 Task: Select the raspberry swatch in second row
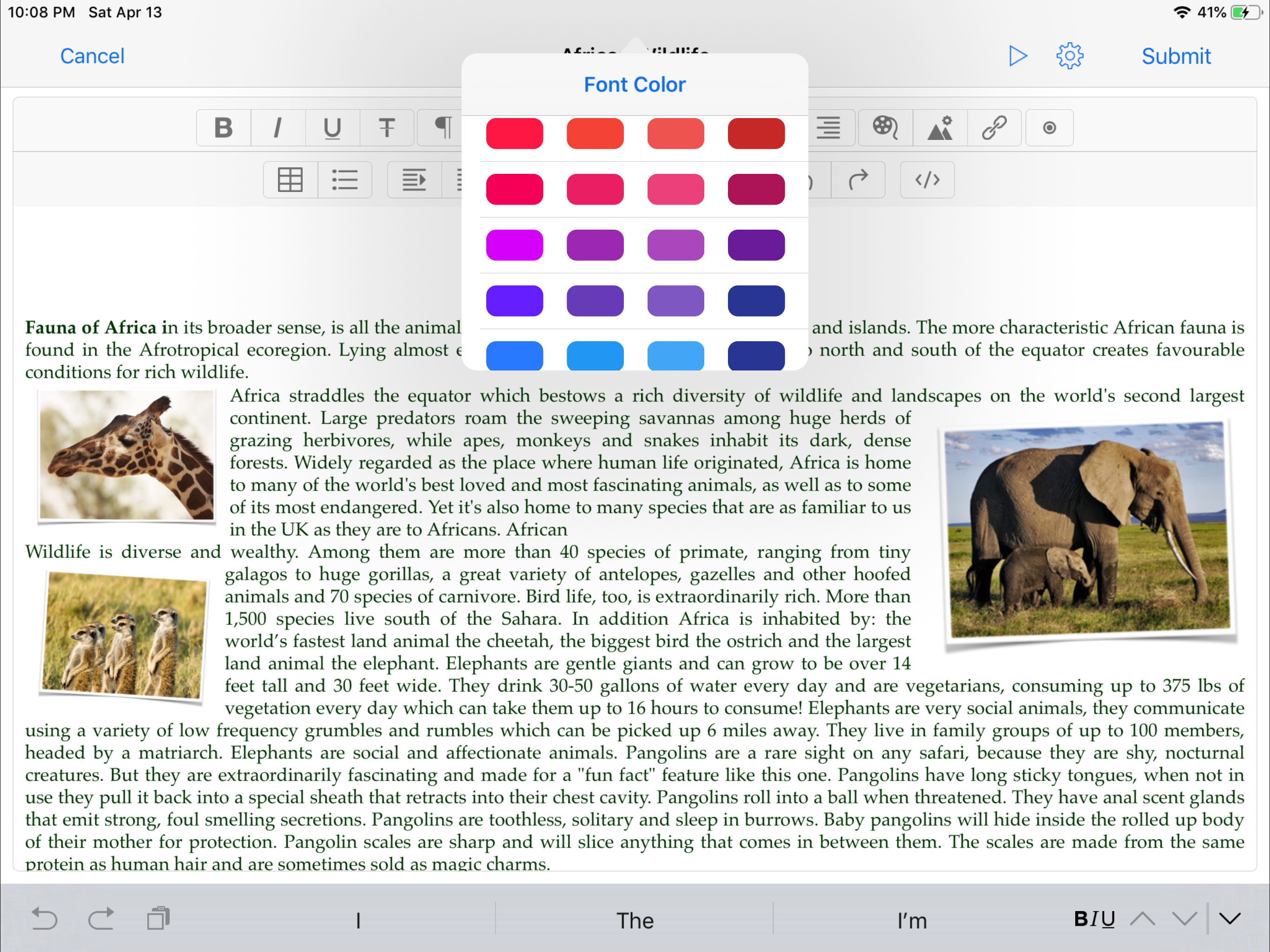(x=595, y=190)
